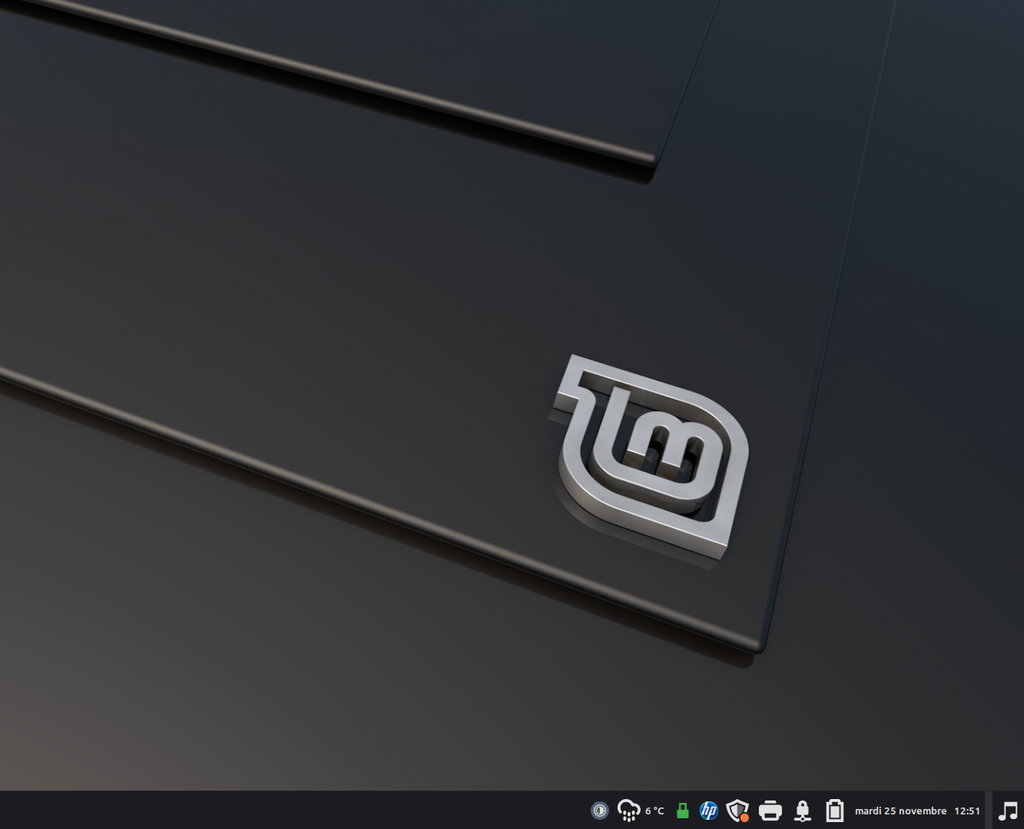Toggle the night light applet icon
1024x829 pixels.
point(600,810)
